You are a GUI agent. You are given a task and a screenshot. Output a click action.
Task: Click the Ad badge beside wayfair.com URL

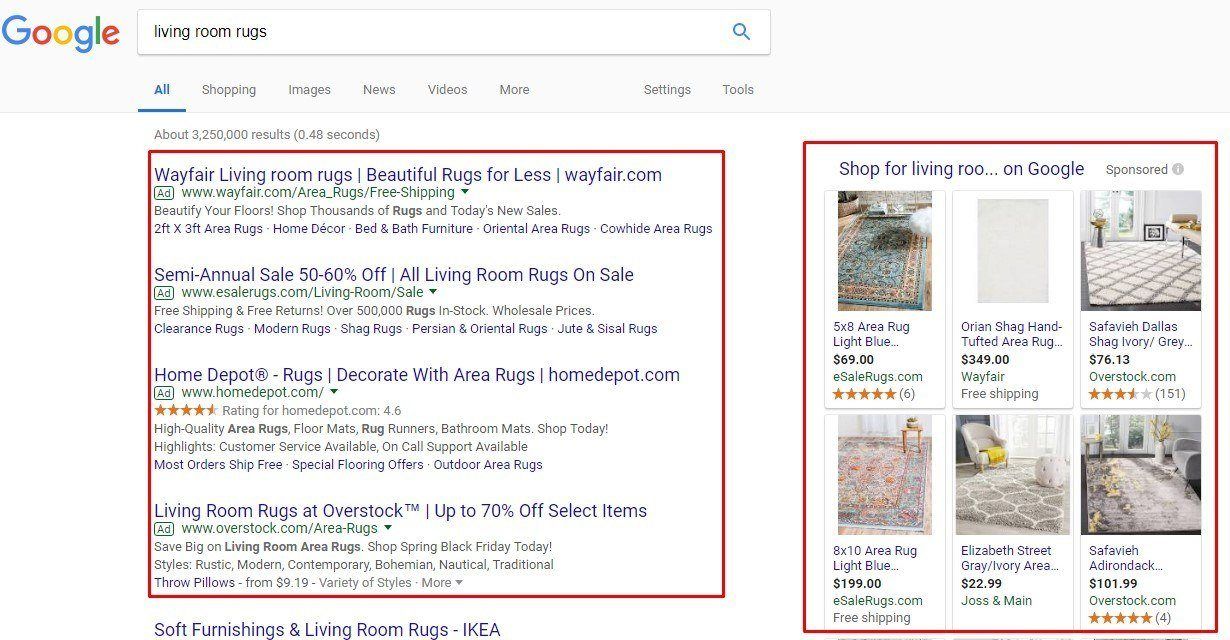(164, 192)
